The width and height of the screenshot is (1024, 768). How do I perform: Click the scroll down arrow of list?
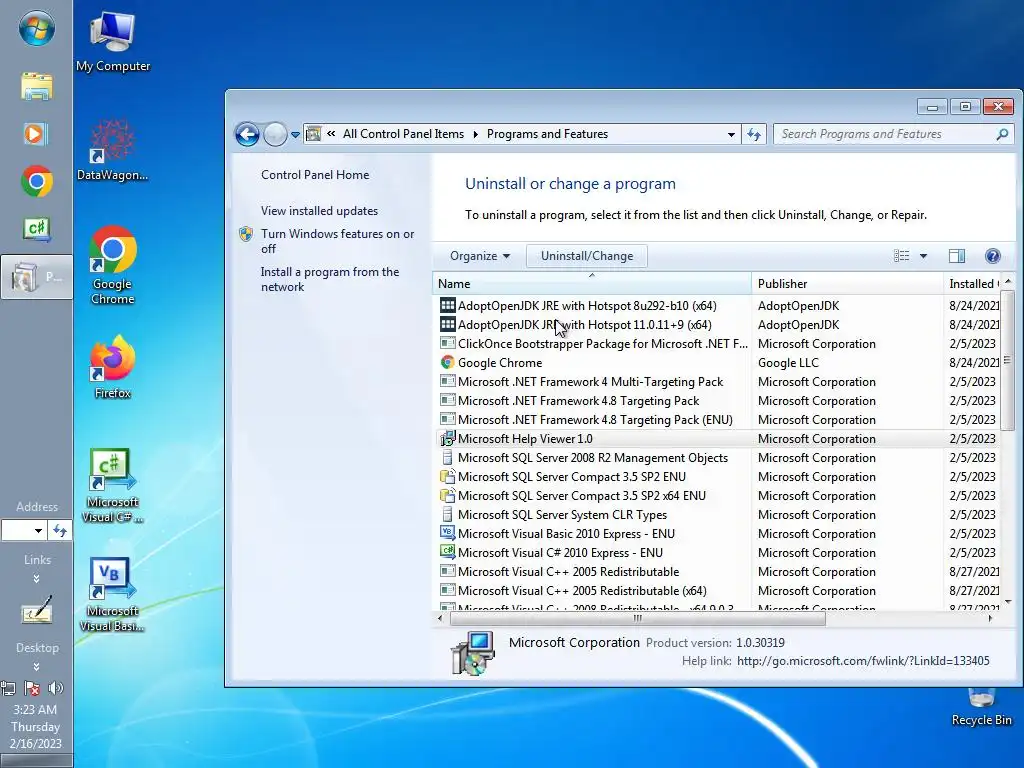point(1008,601)
